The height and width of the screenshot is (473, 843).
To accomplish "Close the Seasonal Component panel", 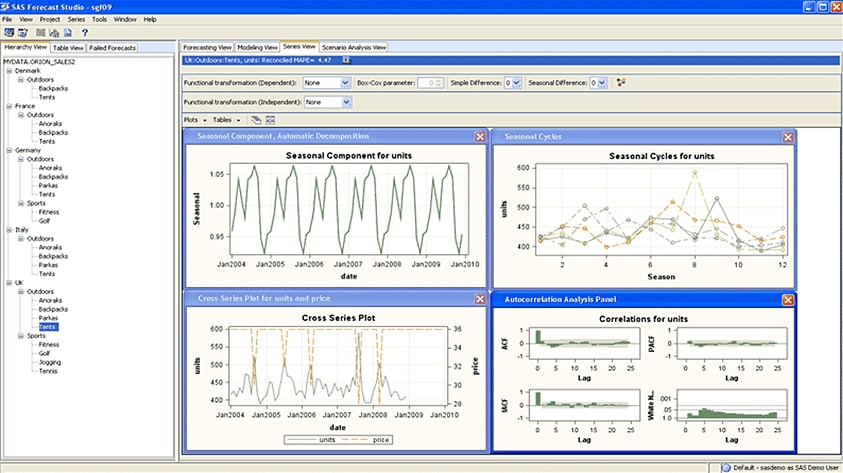I will coord(480,137).
